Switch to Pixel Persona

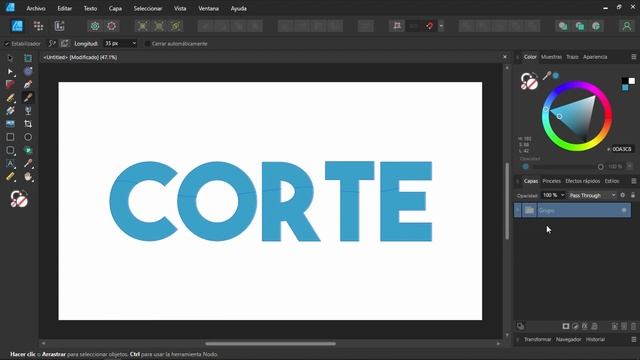coord(38,26)
